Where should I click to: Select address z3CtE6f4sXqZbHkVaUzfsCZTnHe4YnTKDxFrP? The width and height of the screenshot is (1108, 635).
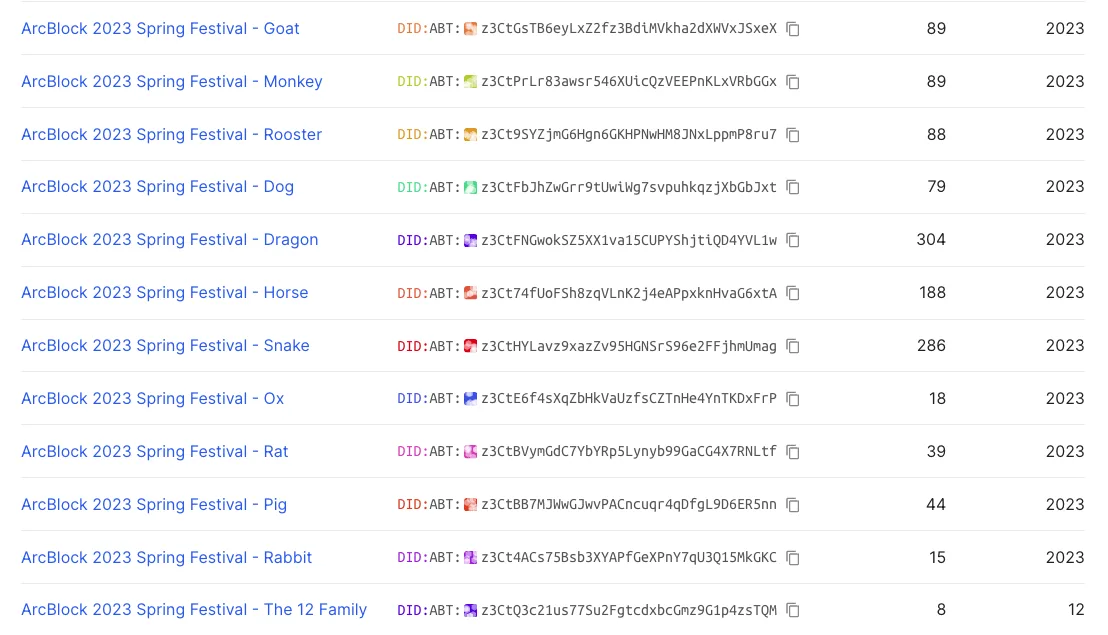(x=629, y=399)
